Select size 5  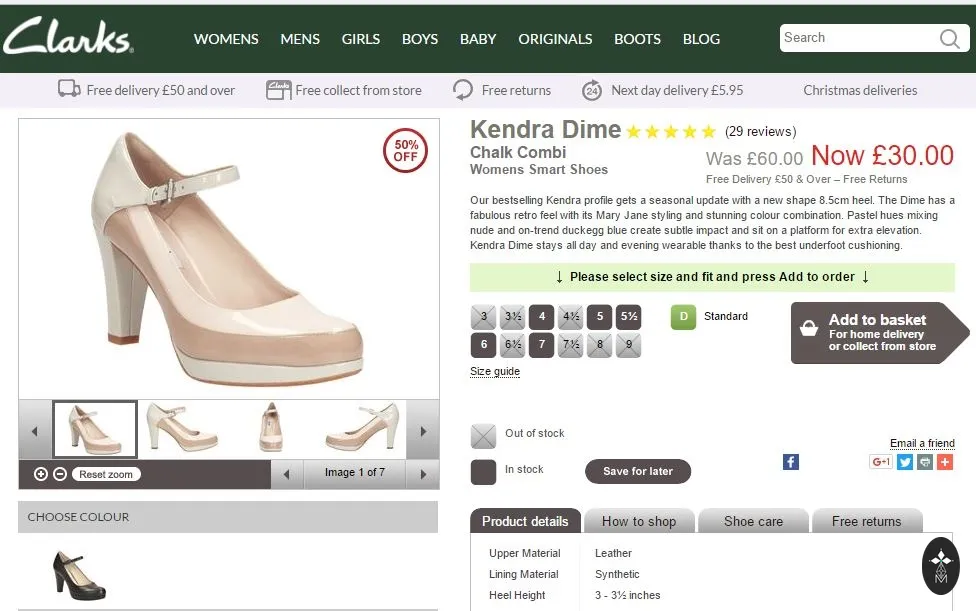click(x=599, y=316)
